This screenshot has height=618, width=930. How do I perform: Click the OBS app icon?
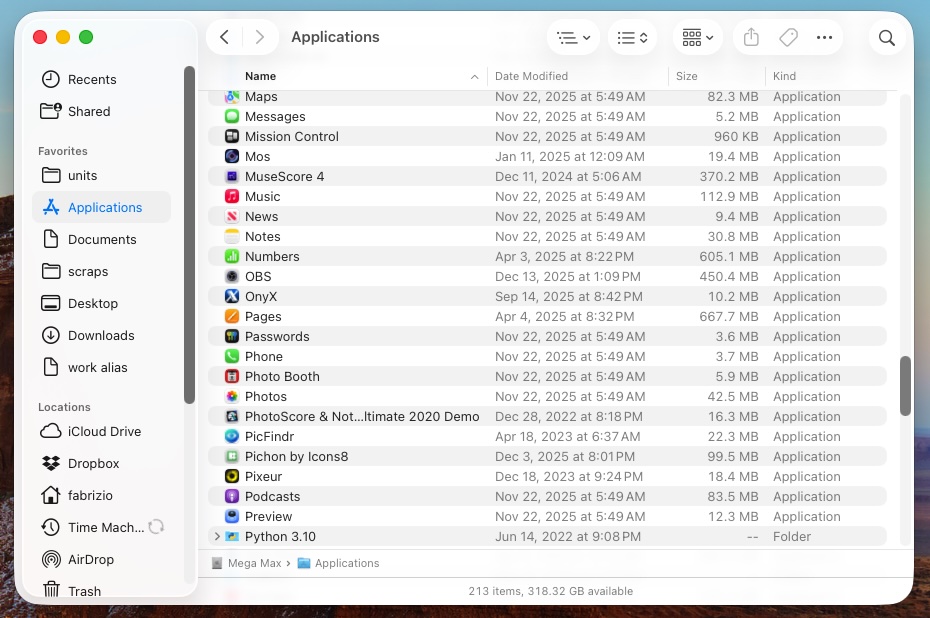pos(232,276)
